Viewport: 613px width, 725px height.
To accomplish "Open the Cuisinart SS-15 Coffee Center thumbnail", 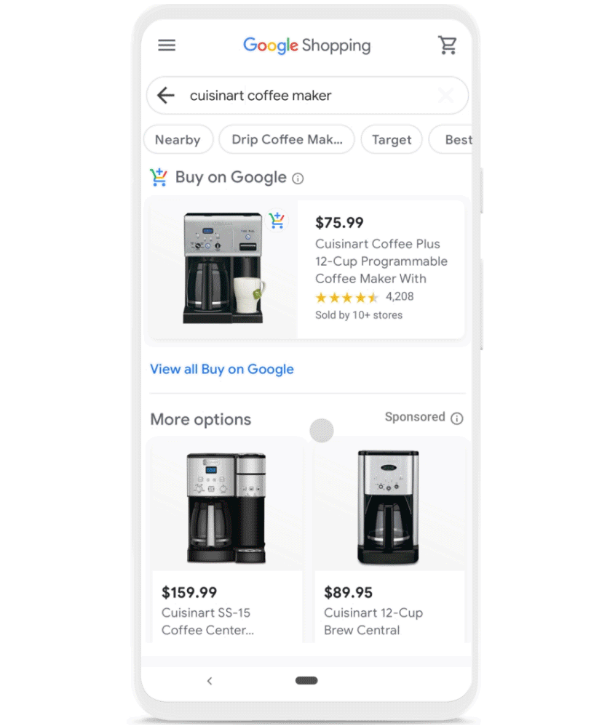I will click(x=227, y=508).
